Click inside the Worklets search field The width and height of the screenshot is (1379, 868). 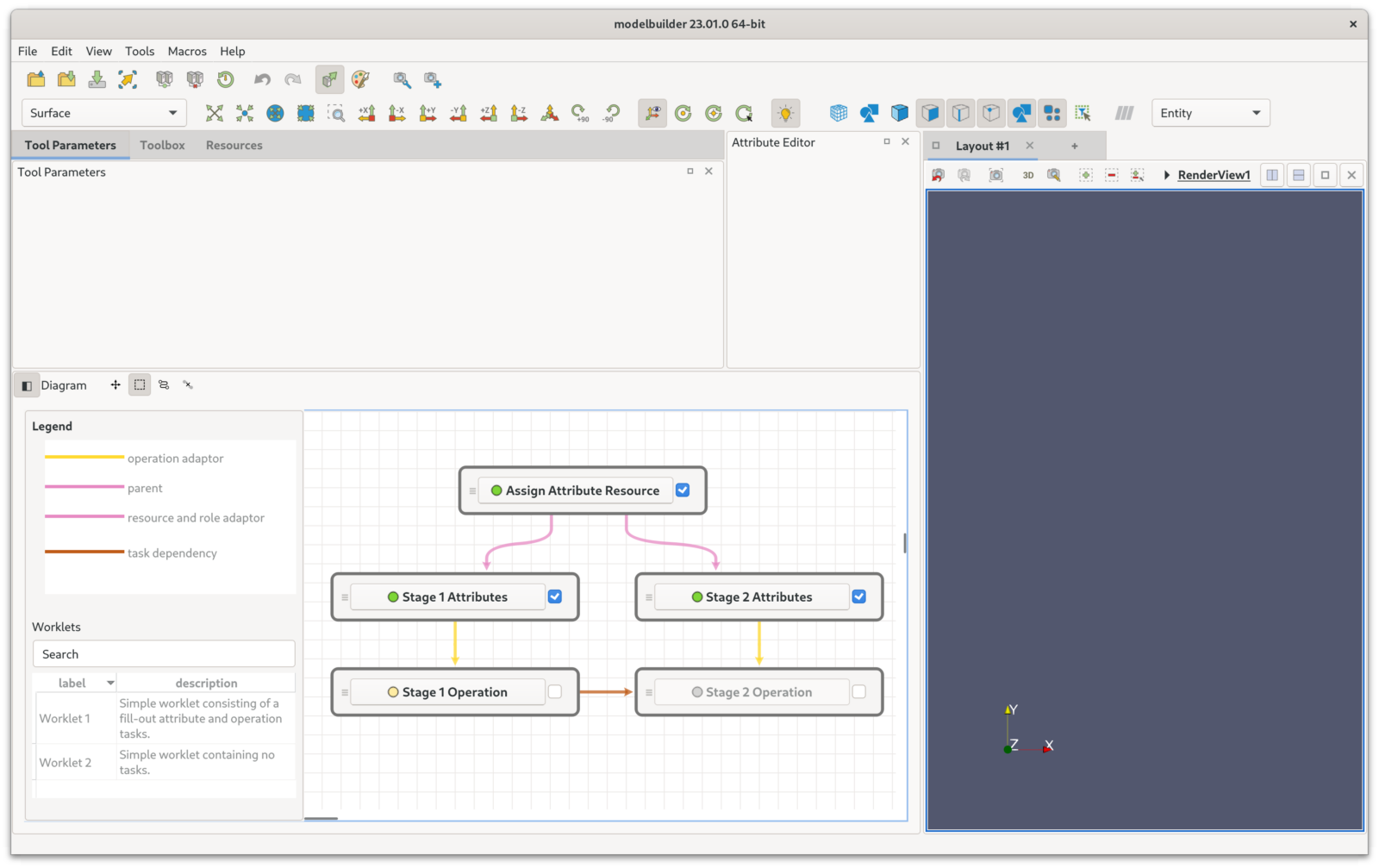[x=163, y=653]
